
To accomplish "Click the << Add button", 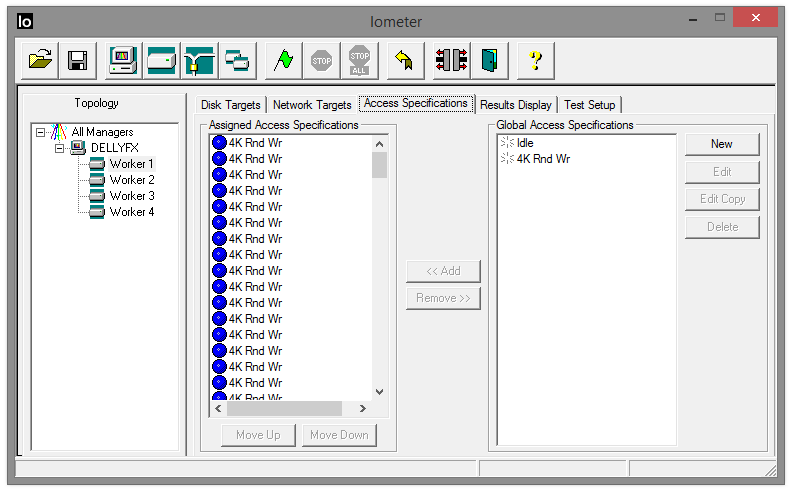I will click(443, 271).
